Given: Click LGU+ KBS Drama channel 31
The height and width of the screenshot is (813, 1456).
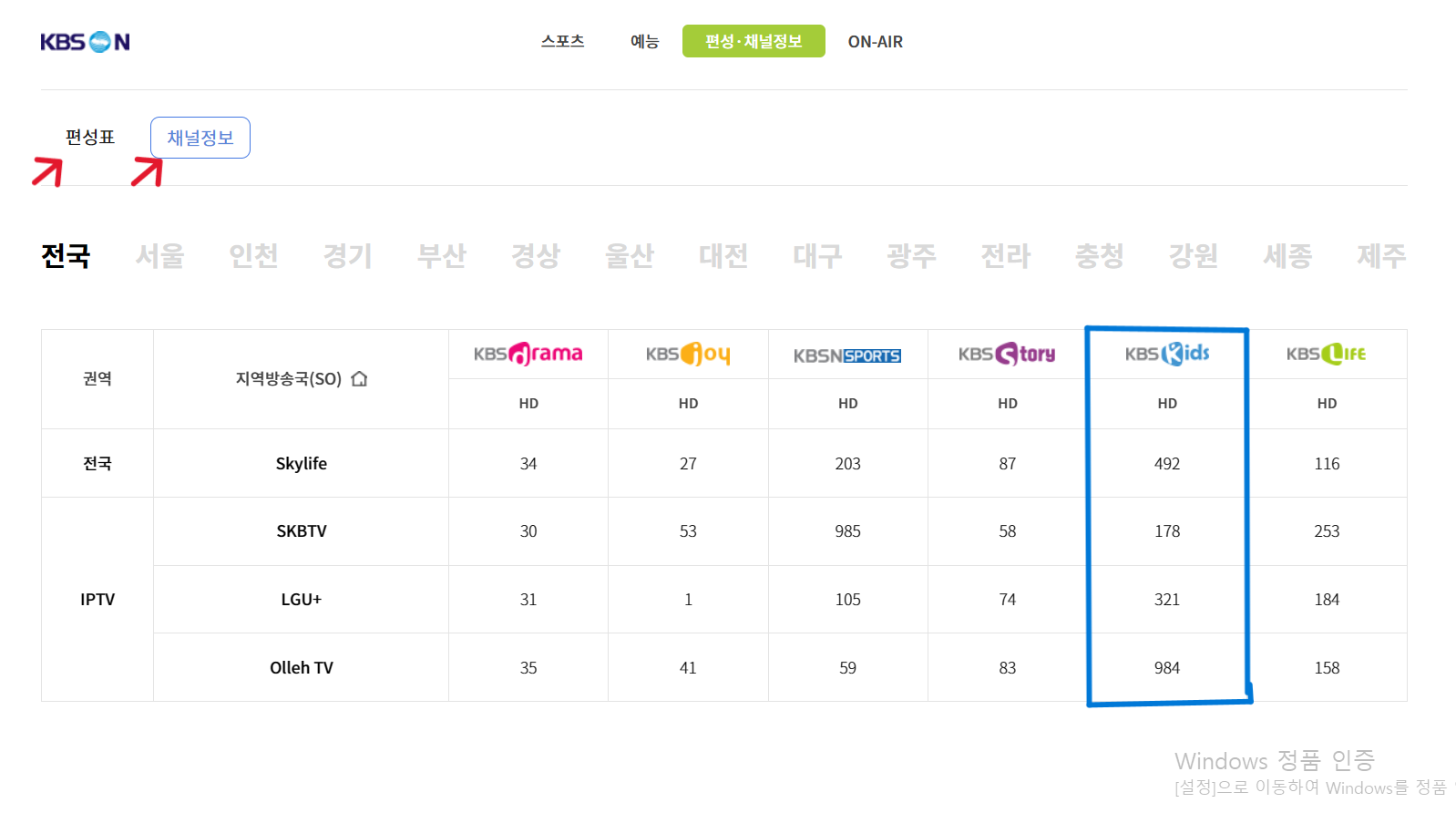Looking at the screenshot, I should (528, 599).
